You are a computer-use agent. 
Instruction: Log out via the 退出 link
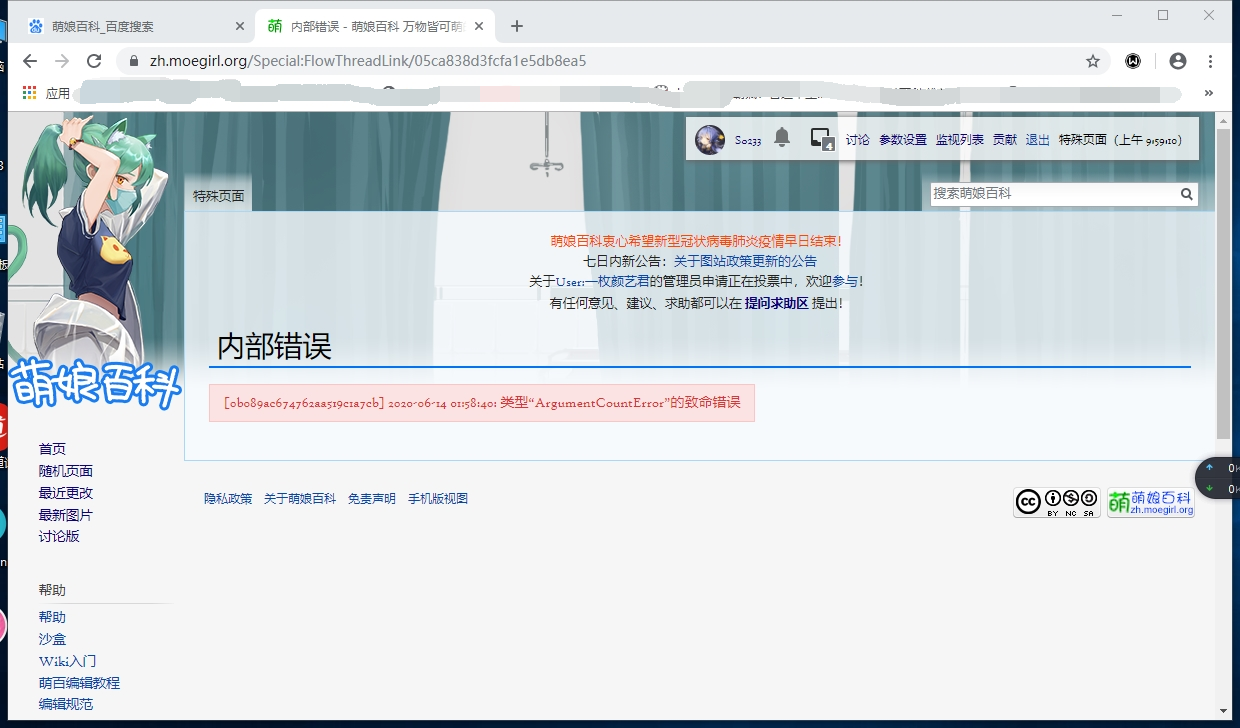(1036, 140)
